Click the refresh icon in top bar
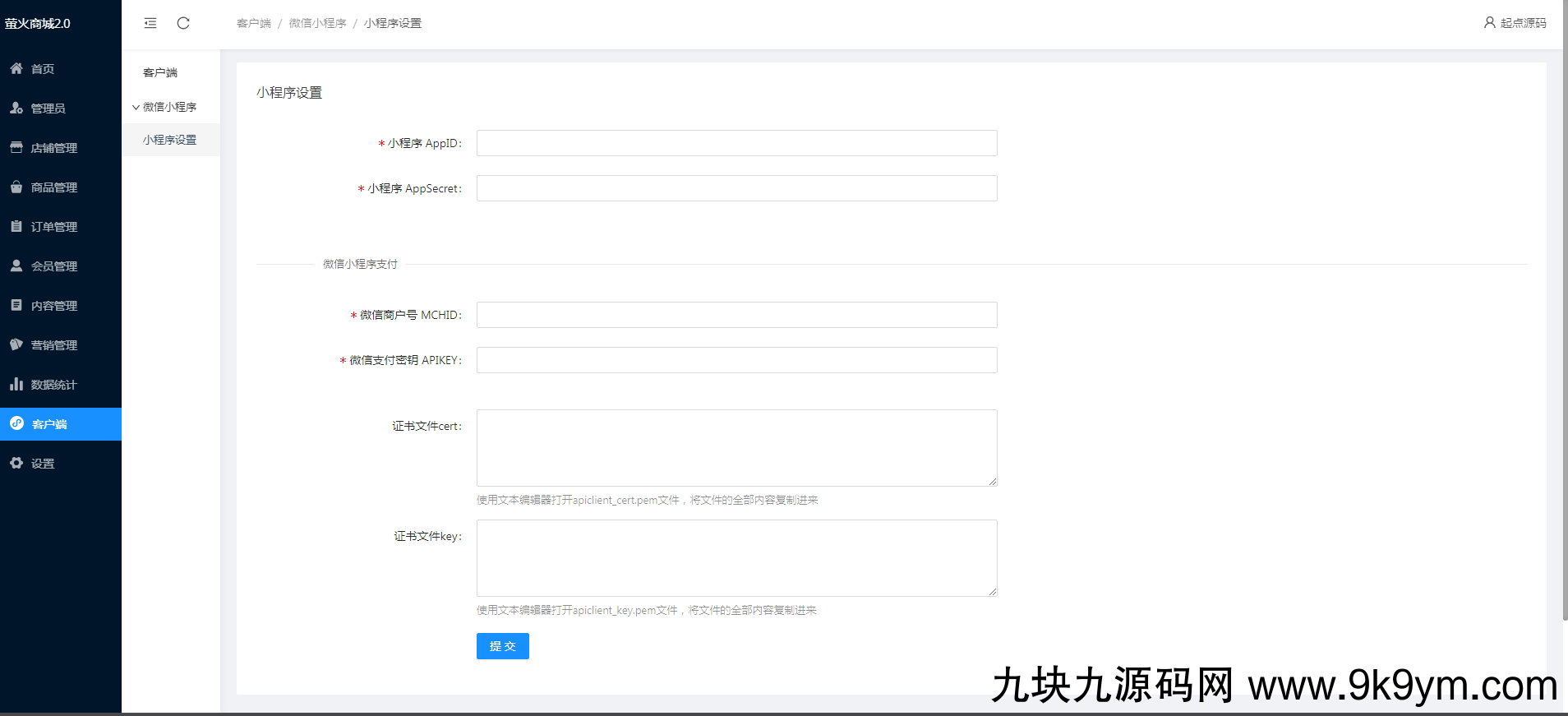1568x716 pixels. [183, 23]
